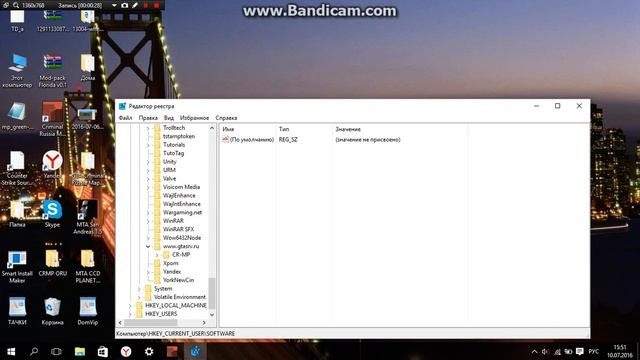Screen dimensions: 640x360
Task: Expand the Valve registry key
Action: (x=148, y=179)
